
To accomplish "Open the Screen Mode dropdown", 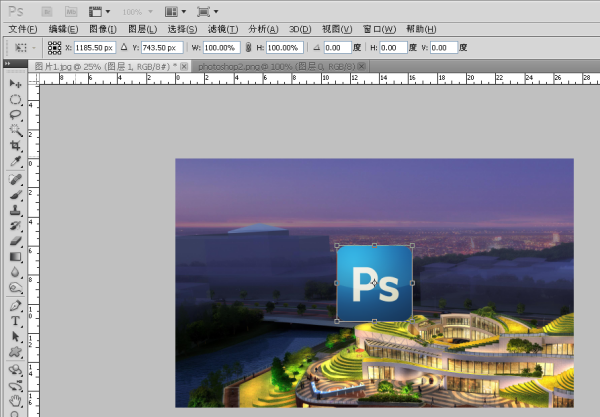I will point(207,11).
